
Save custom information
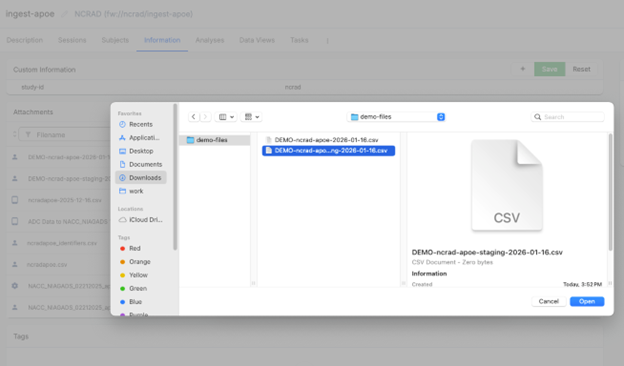click(550, 69)
